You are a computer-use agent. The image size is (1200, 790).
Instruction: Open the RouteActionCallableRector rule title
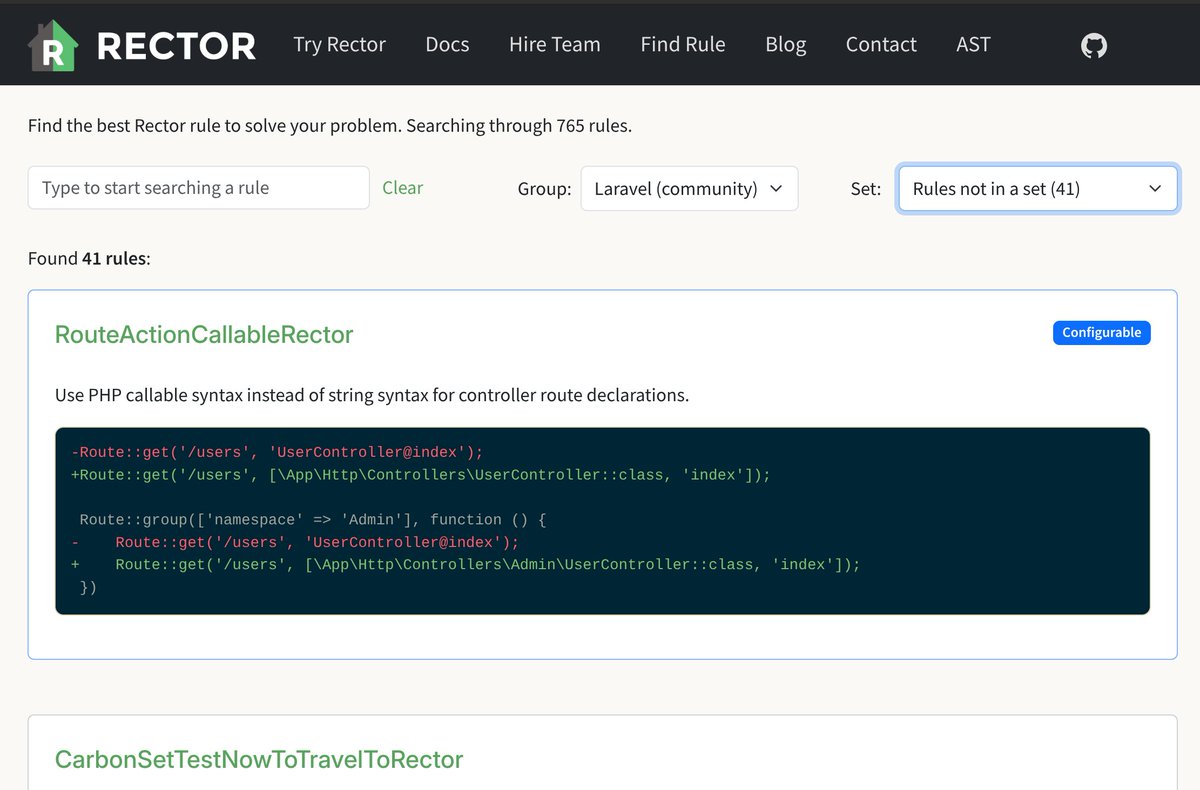[204, 334]
